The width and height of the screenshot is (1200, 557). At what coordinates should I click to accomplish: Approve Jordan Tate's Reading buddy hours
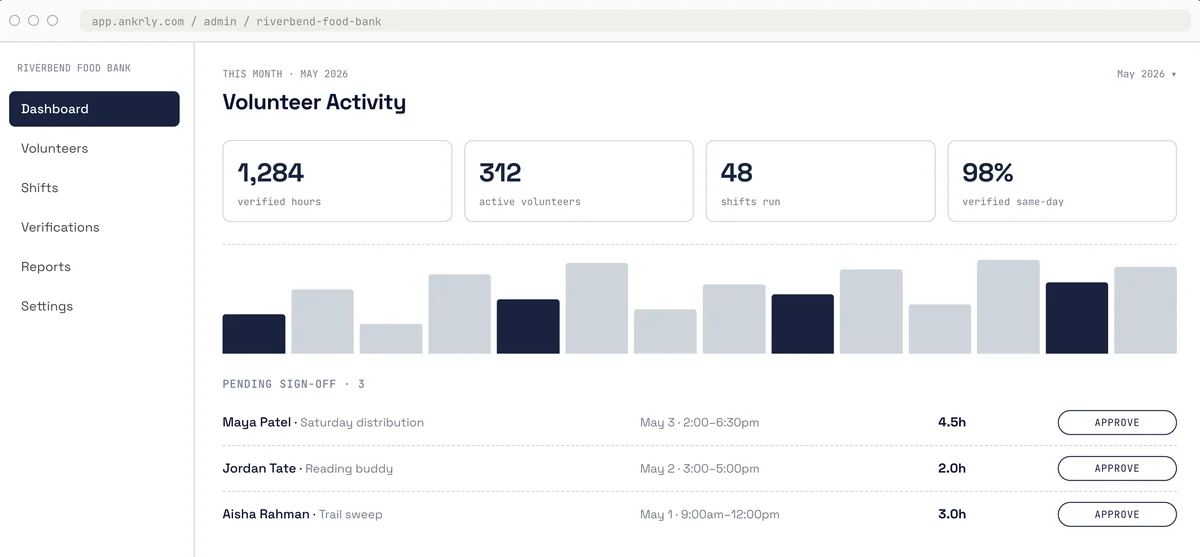(x=1117, y=469)
